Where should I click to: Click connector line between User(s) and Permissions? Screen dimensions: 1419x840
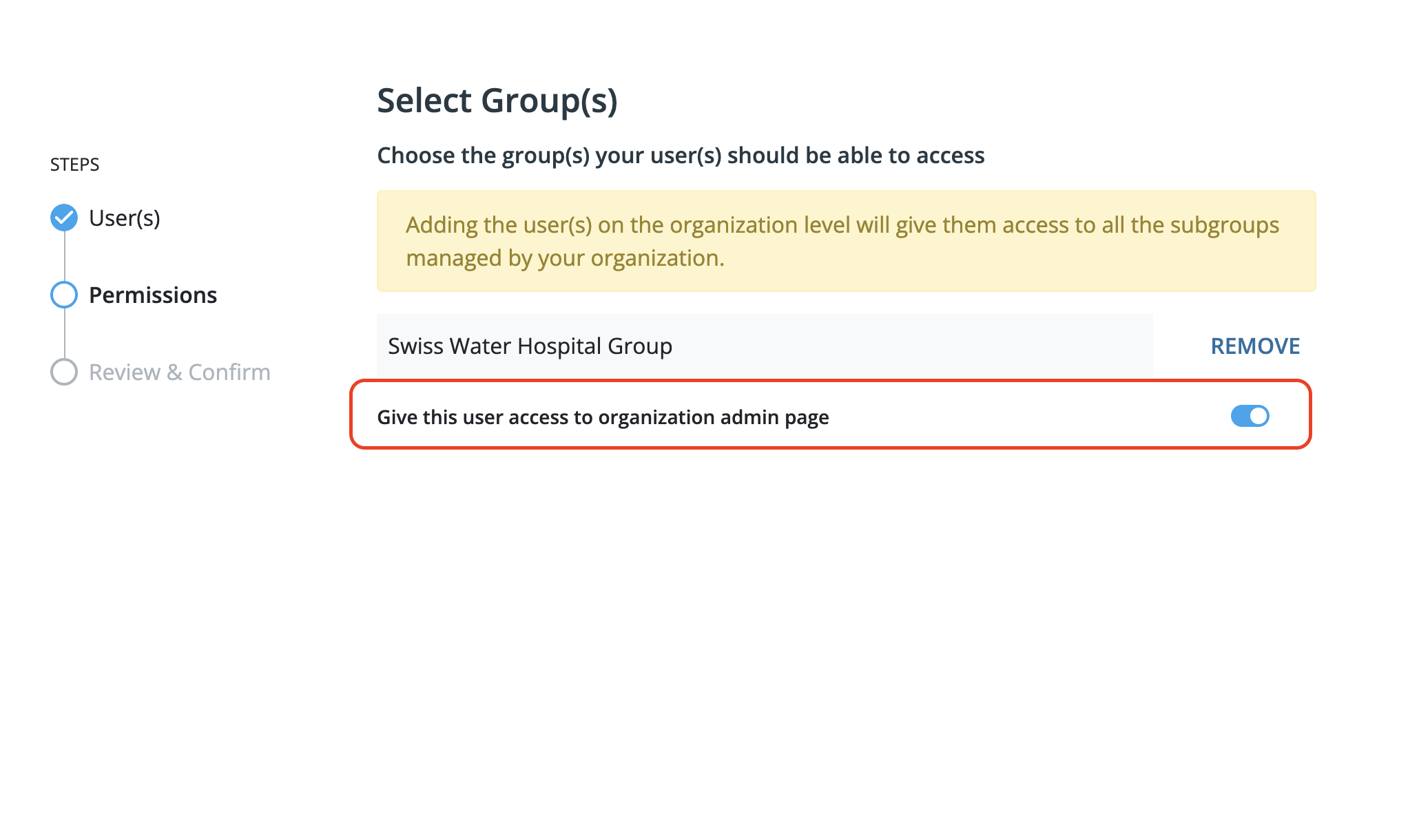click(64, 256)
